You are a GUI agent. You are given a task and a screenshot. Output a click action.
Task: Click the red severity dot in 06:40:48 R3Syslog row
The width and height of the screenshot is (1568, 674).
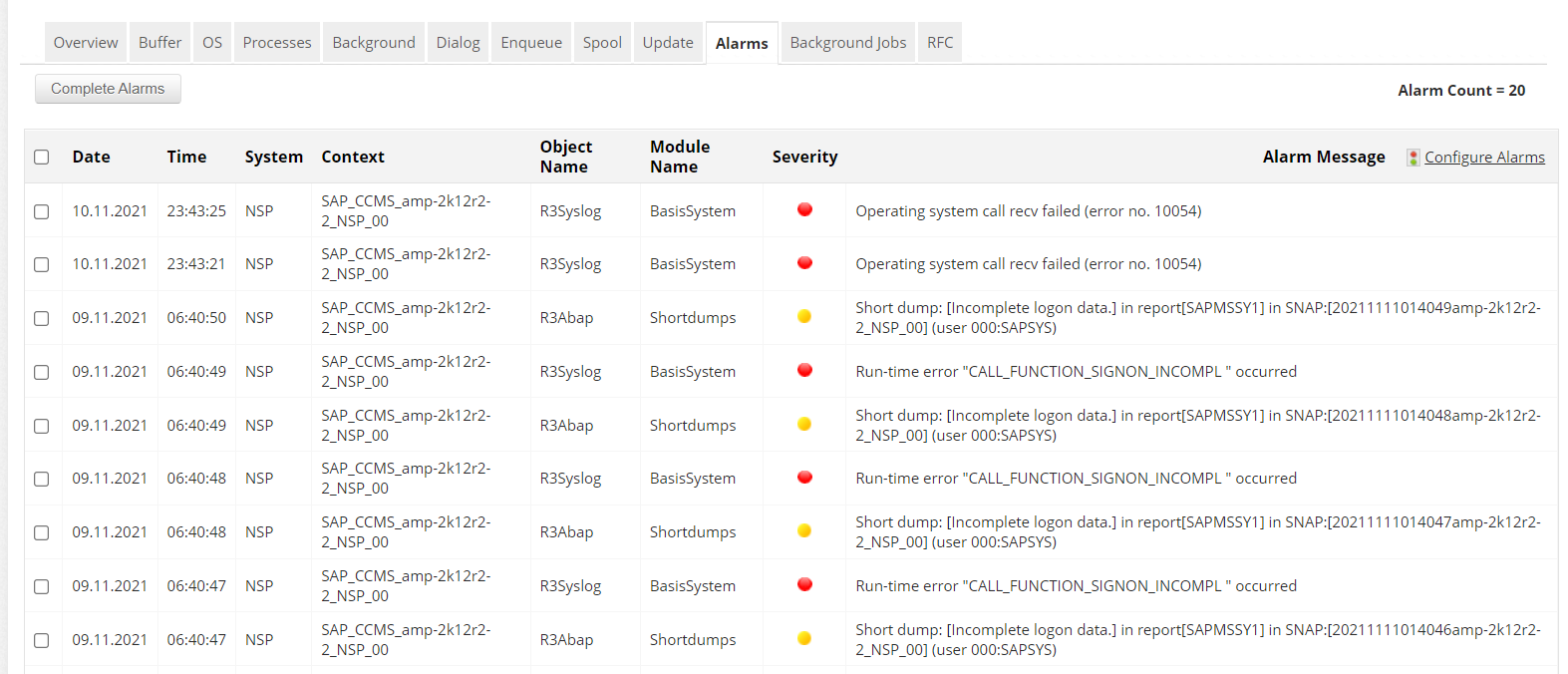[804, 478]
